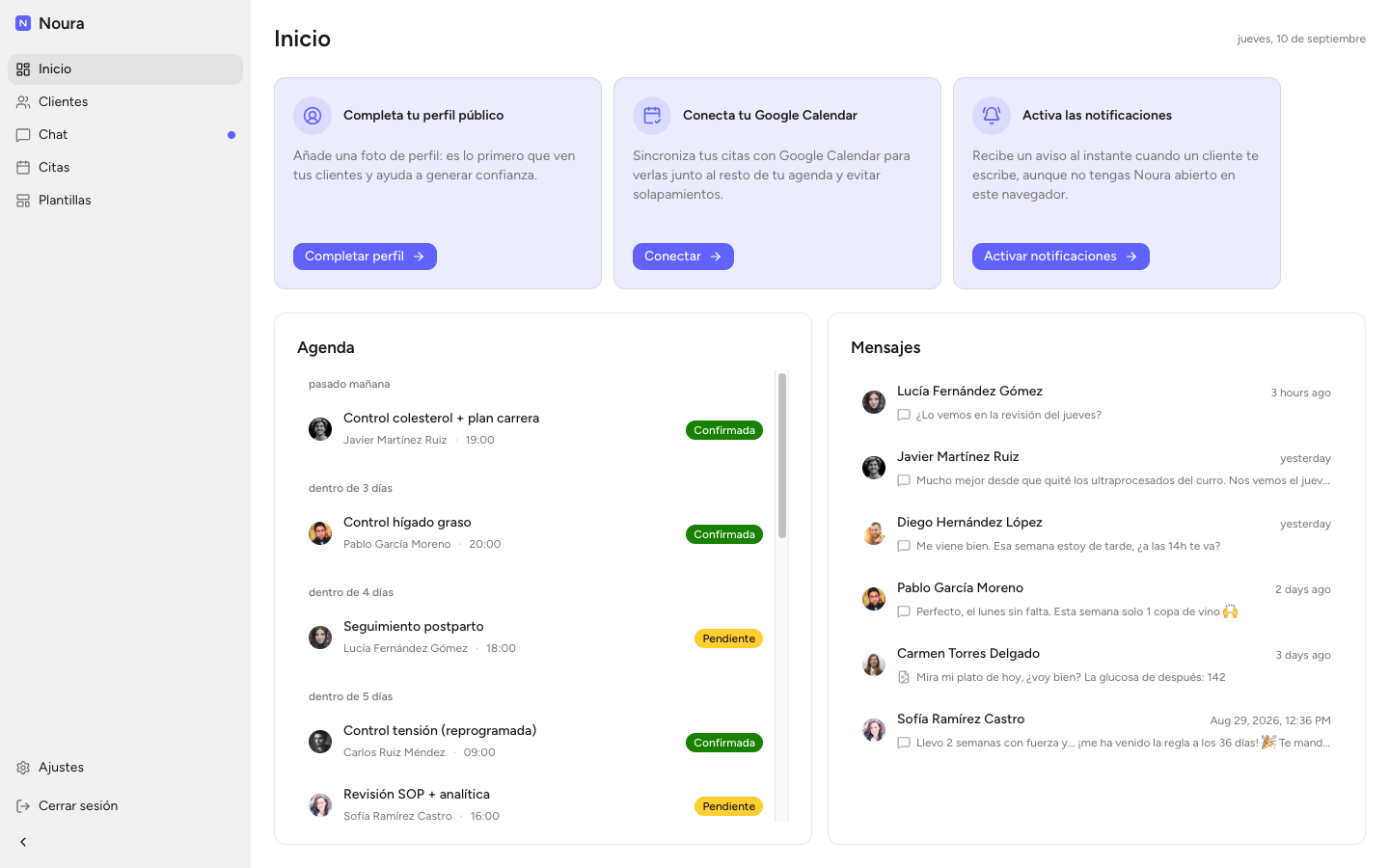This screenshot has width=1389, height=868.
Task: Click the Noura logo icon
Action: pos(23,23)
